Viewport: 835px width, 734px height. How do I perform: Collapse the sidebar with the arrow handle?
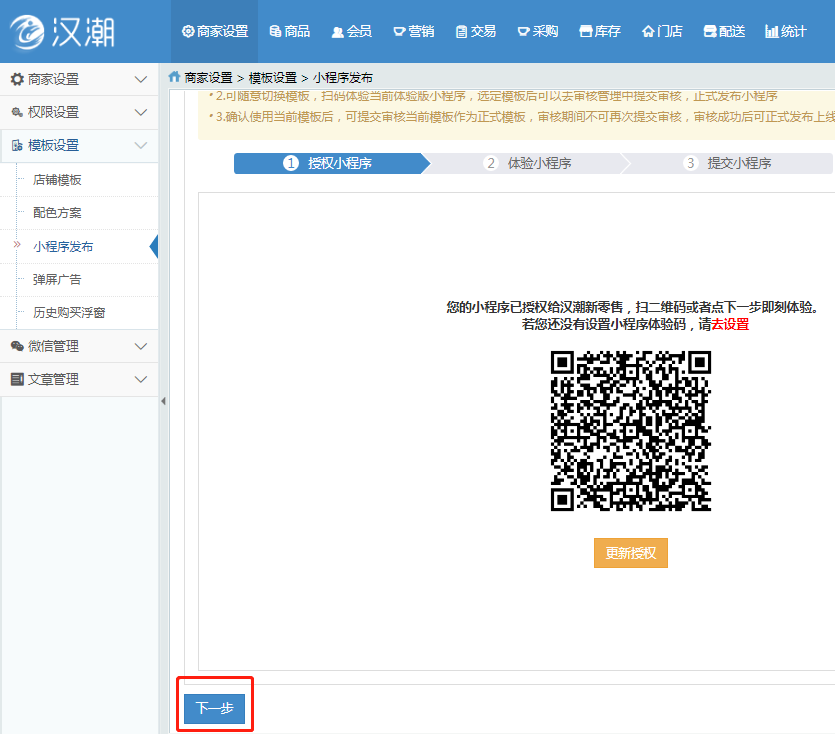(163, 401)
